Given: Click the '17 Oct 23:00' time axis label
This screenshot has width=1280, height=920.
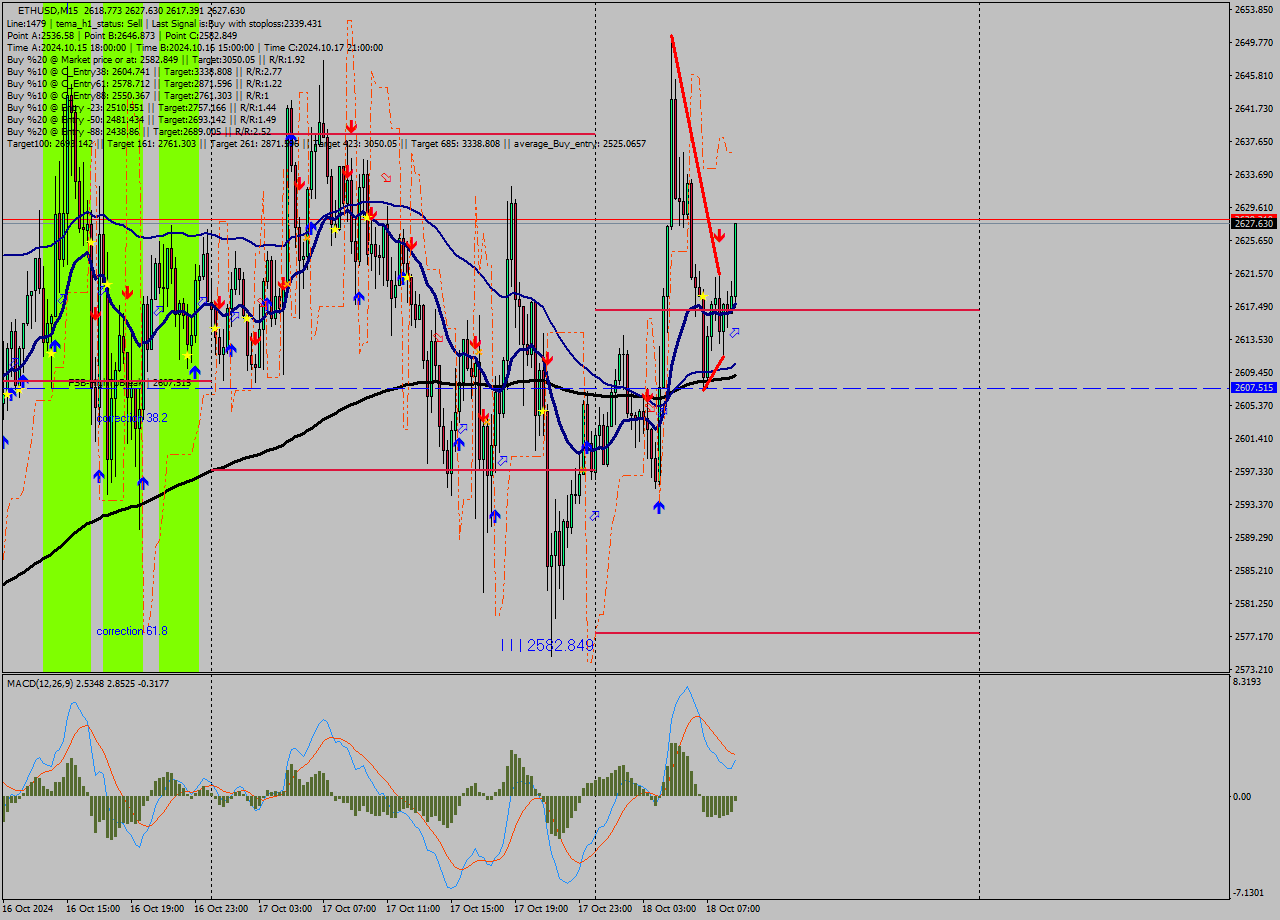Looking at the screenshot, I should click(x=605, y=909).
